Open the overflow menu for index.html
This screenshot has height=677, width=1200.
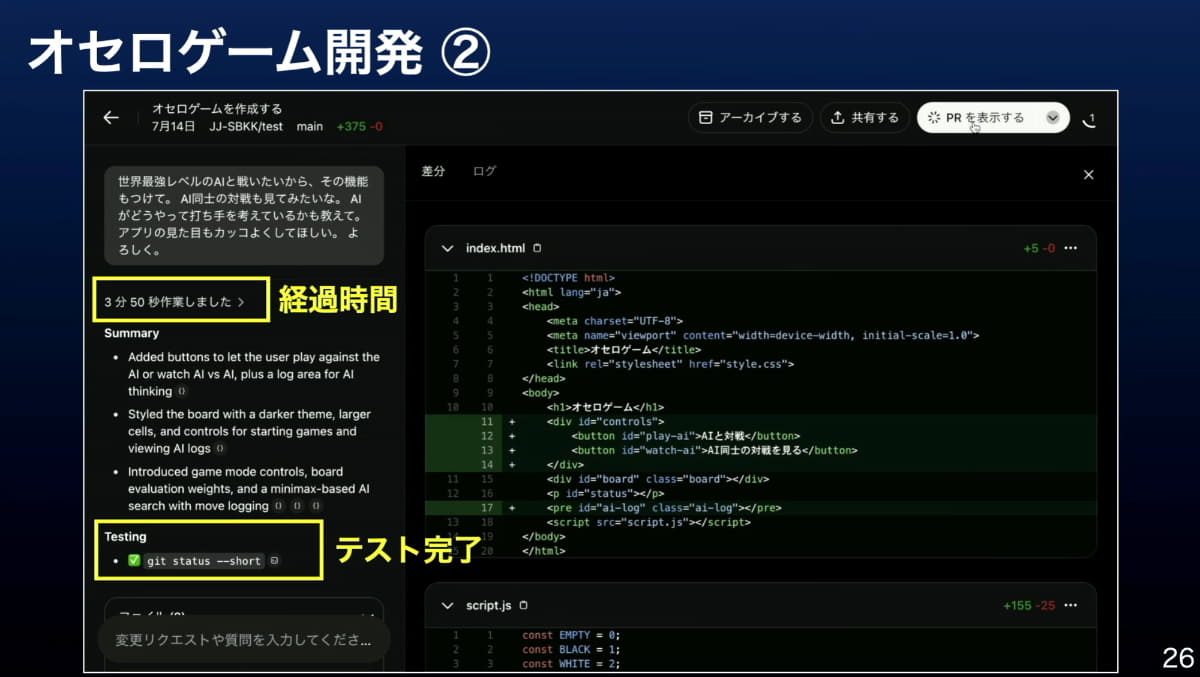(1071, 248)
